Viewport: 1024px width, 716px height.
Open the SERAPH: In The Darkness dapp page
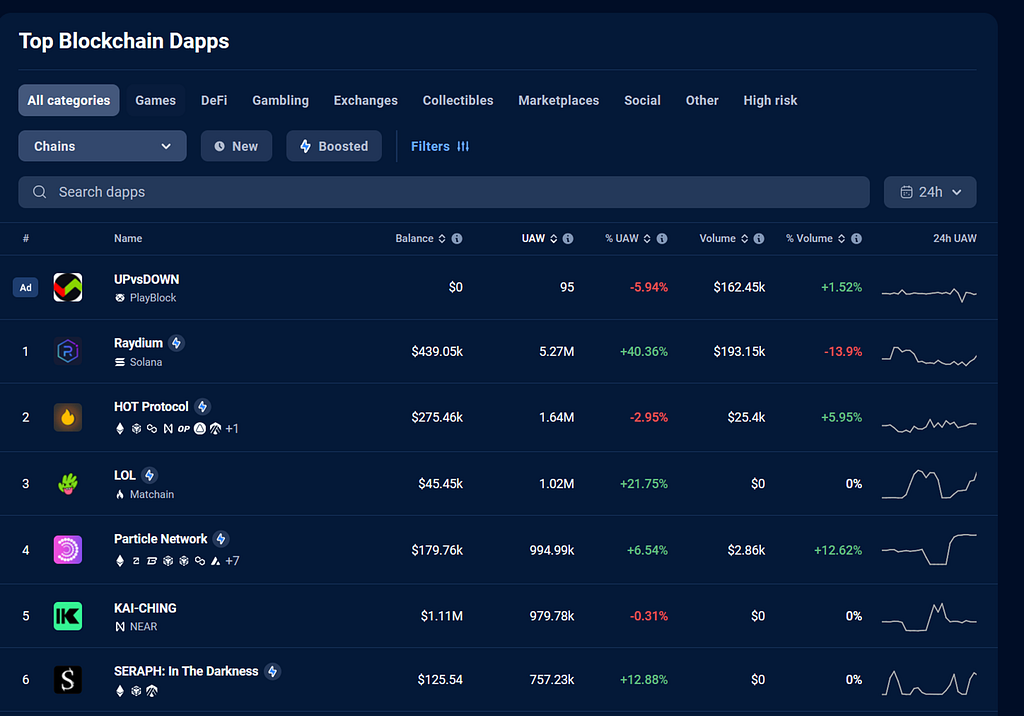point(186,671)
